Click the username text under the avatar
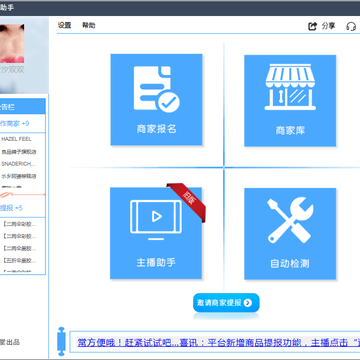Image resolution: width=360 pixels, height=360 pixels. (12, 70)
